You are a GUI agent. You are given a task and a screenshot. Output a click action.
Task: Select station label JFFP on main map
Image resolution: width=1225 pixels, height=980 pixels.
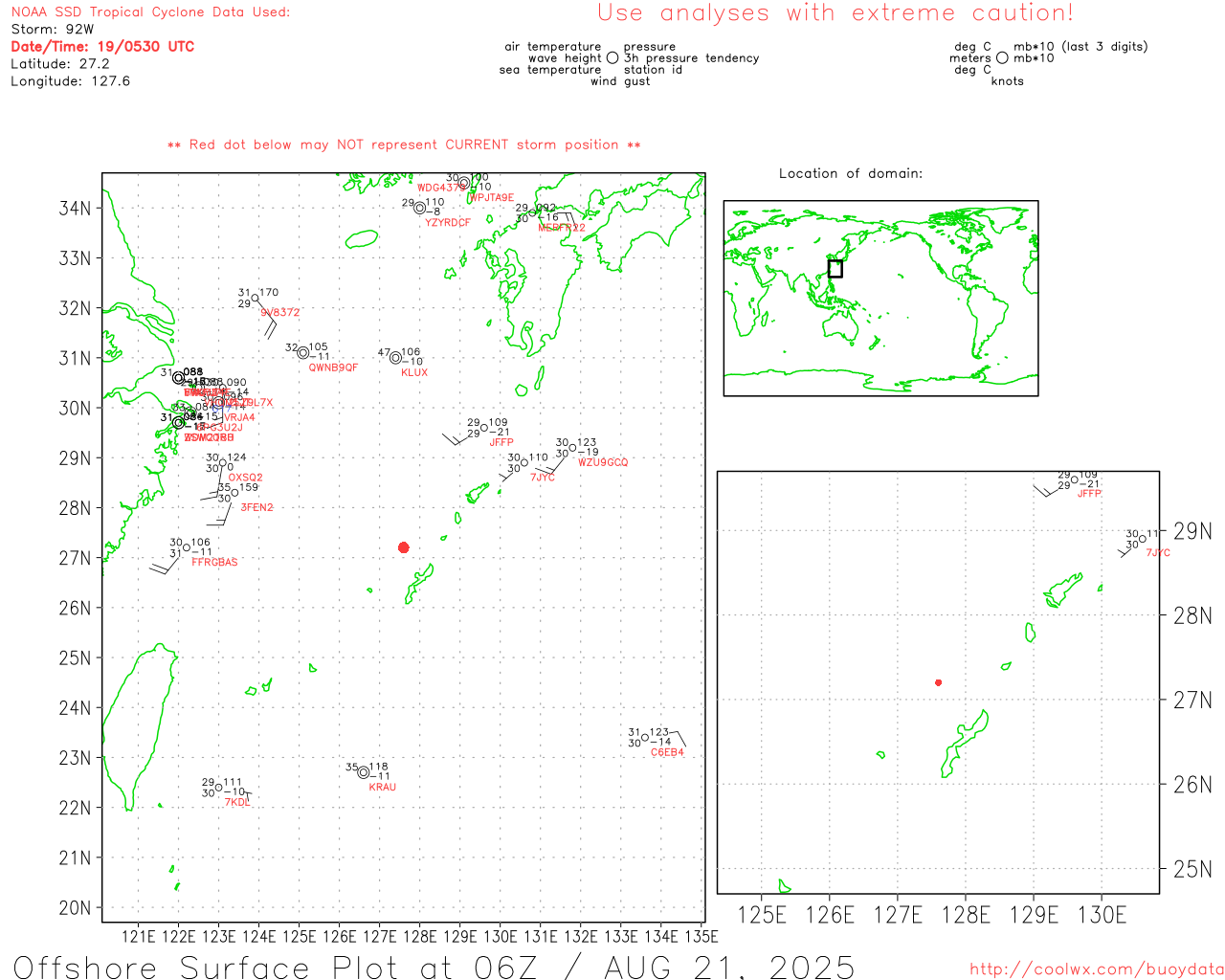(x=501, y=442)
